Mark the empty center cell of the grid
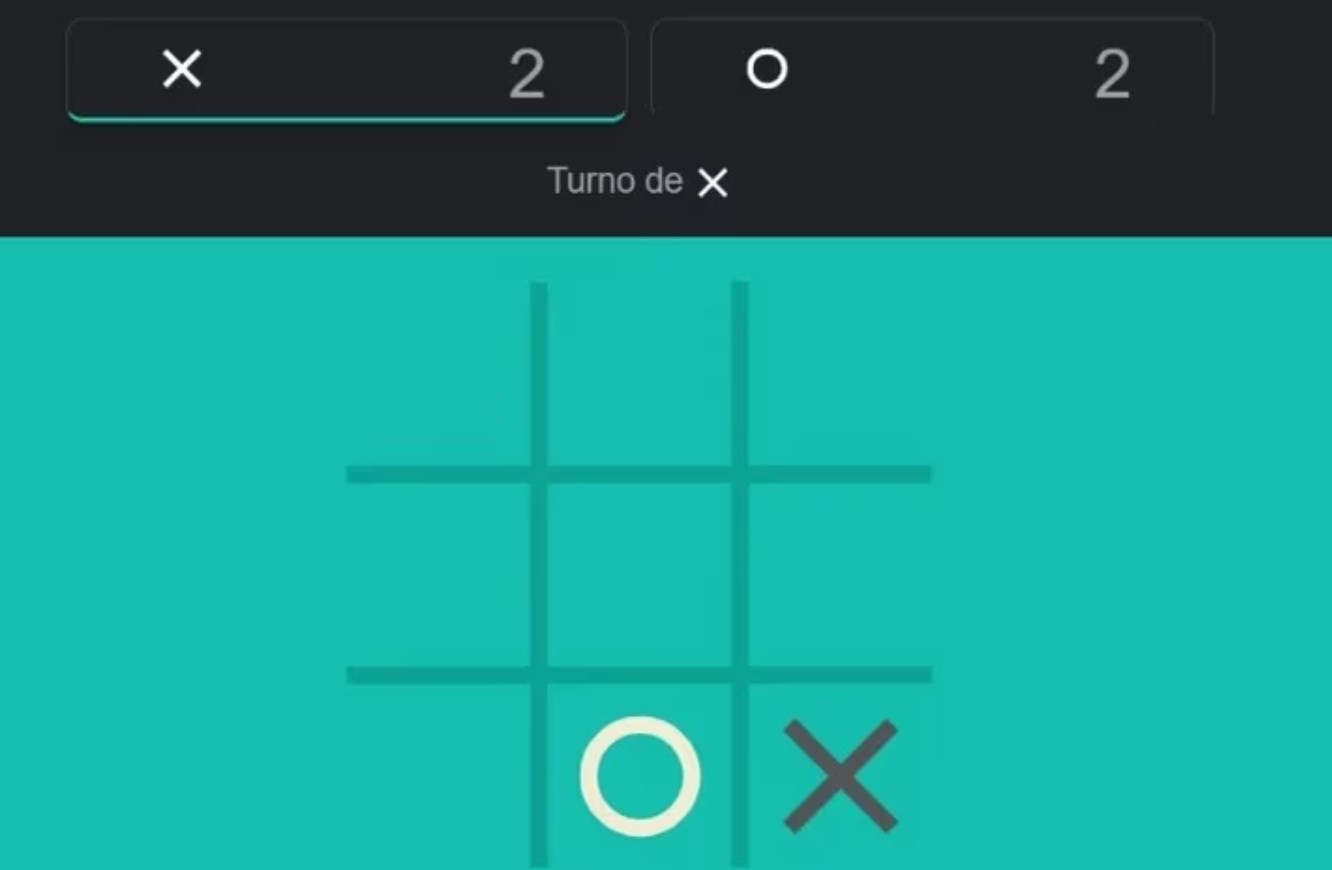 tap(640, 575)
